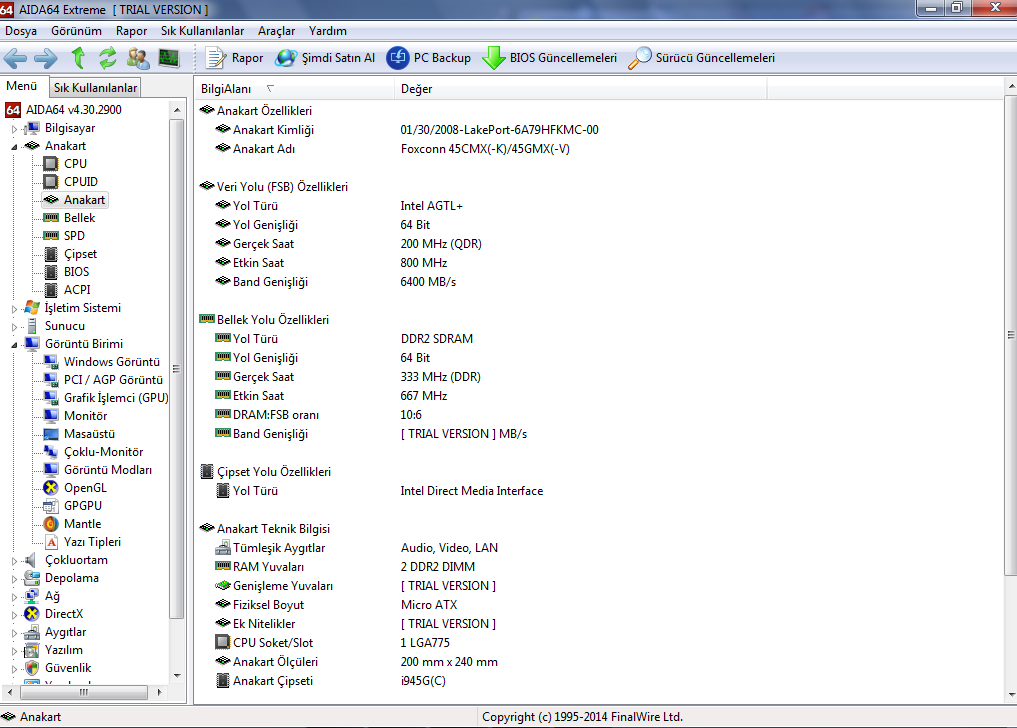
Task: Expand the Aygıtlar tree node
Action: (x=15, y=633)
